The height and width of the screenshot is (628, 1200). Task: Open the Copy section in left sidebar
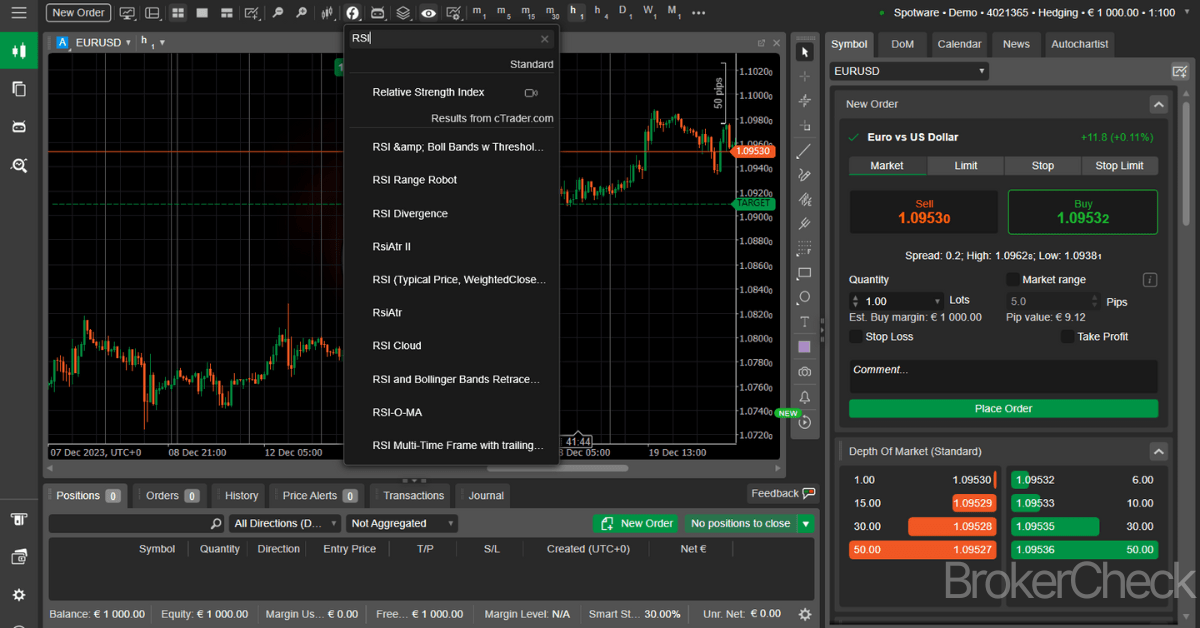click(19, 89)
